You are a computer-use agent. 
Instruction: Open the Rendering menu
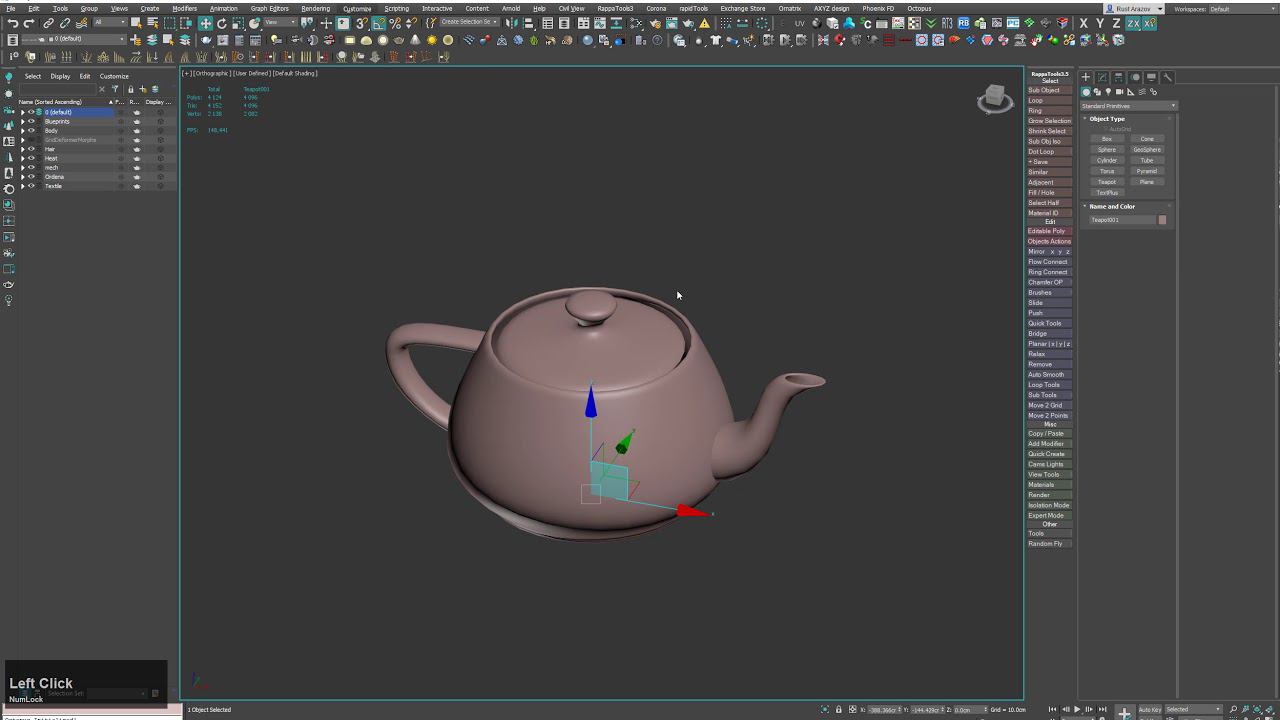point(315,8)
